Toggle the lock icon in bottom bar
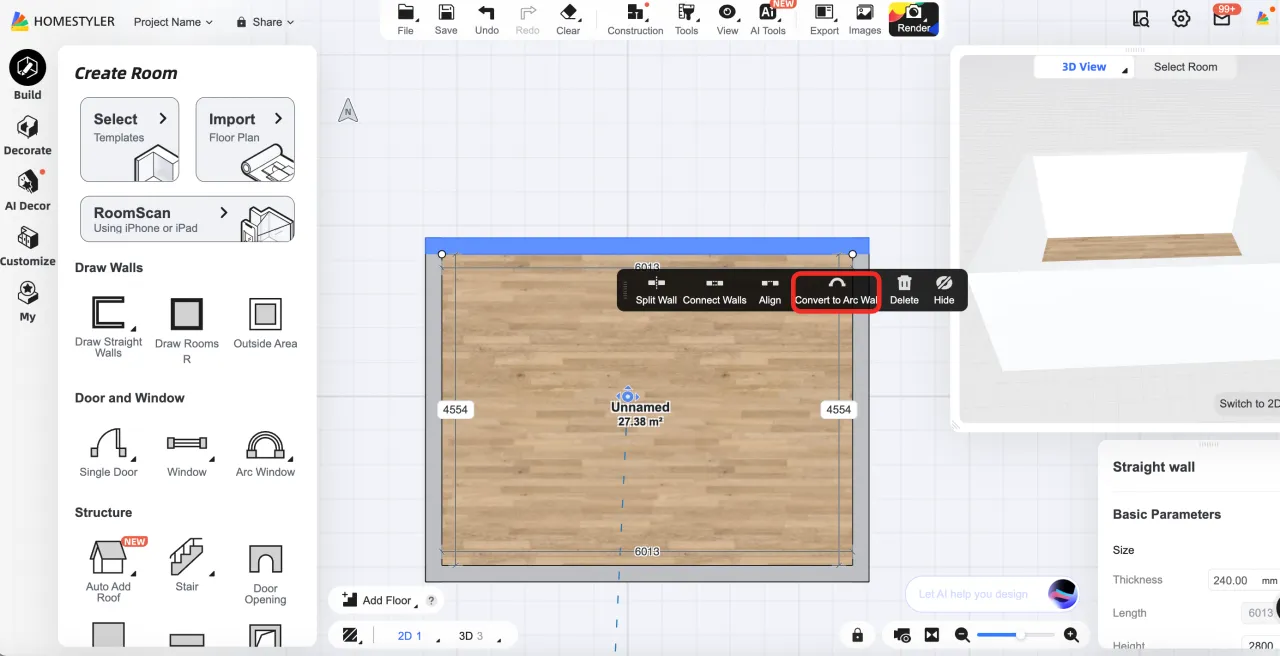This screenshot has height=656, width=1280. [857, 635]
